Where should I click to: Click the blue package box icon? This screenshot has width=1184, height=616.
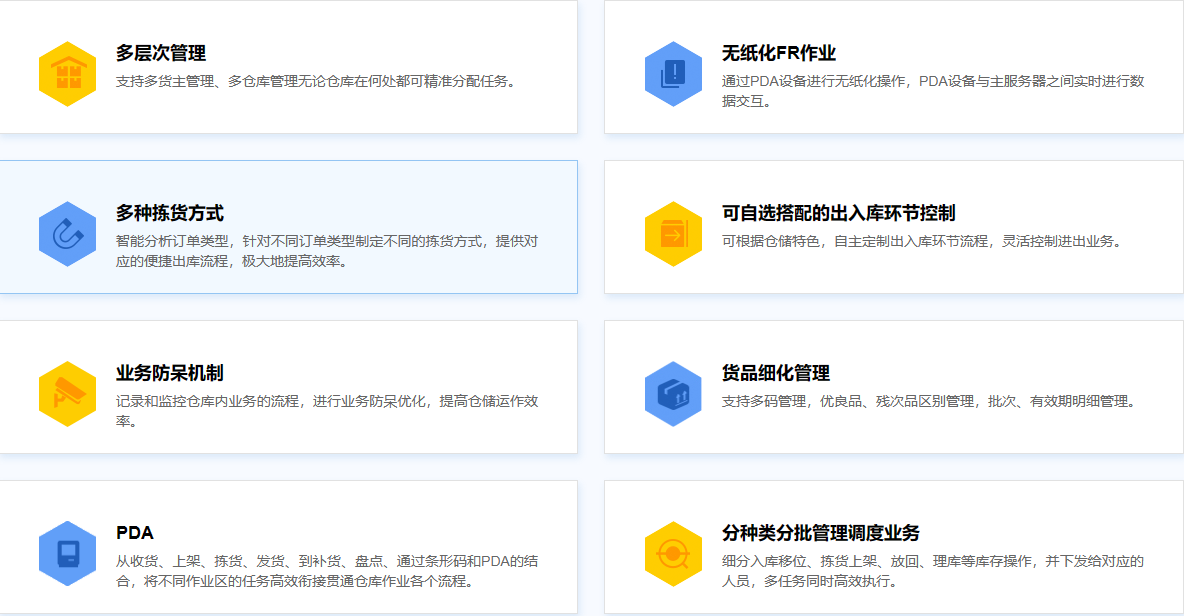tap(673, 394)
